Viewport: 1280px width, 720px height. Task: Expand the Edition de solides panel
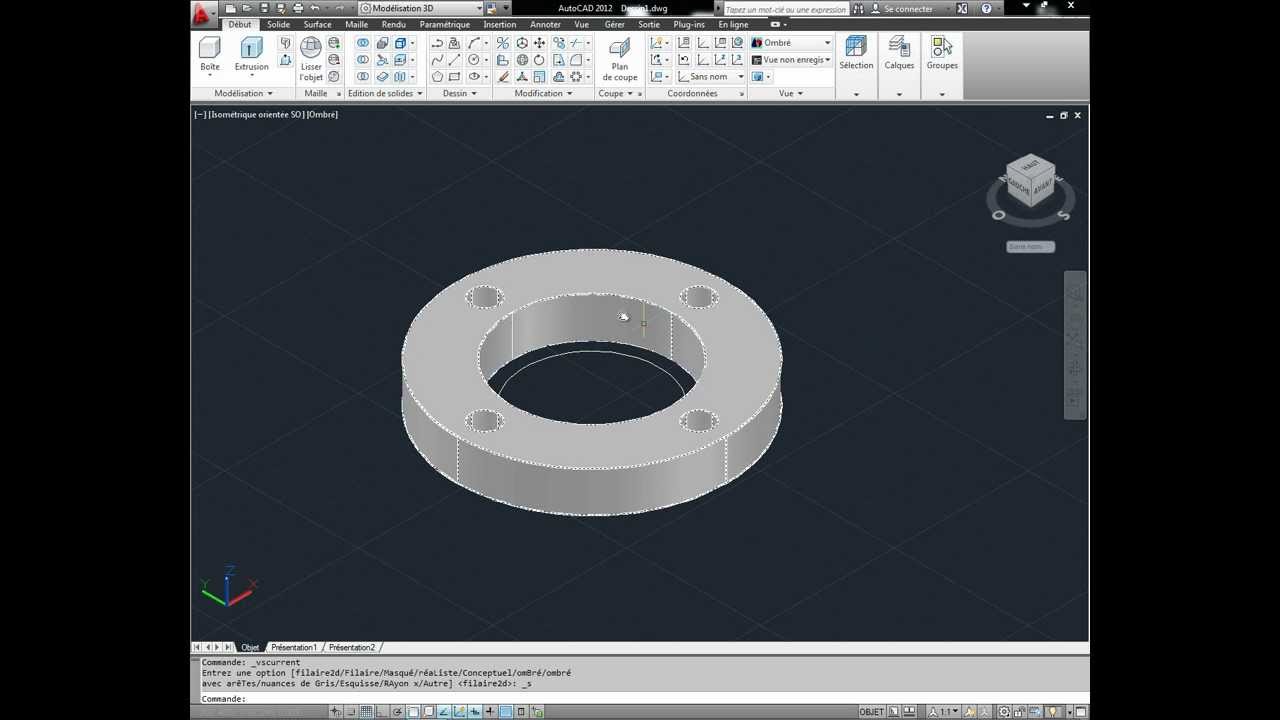(385, 93)
